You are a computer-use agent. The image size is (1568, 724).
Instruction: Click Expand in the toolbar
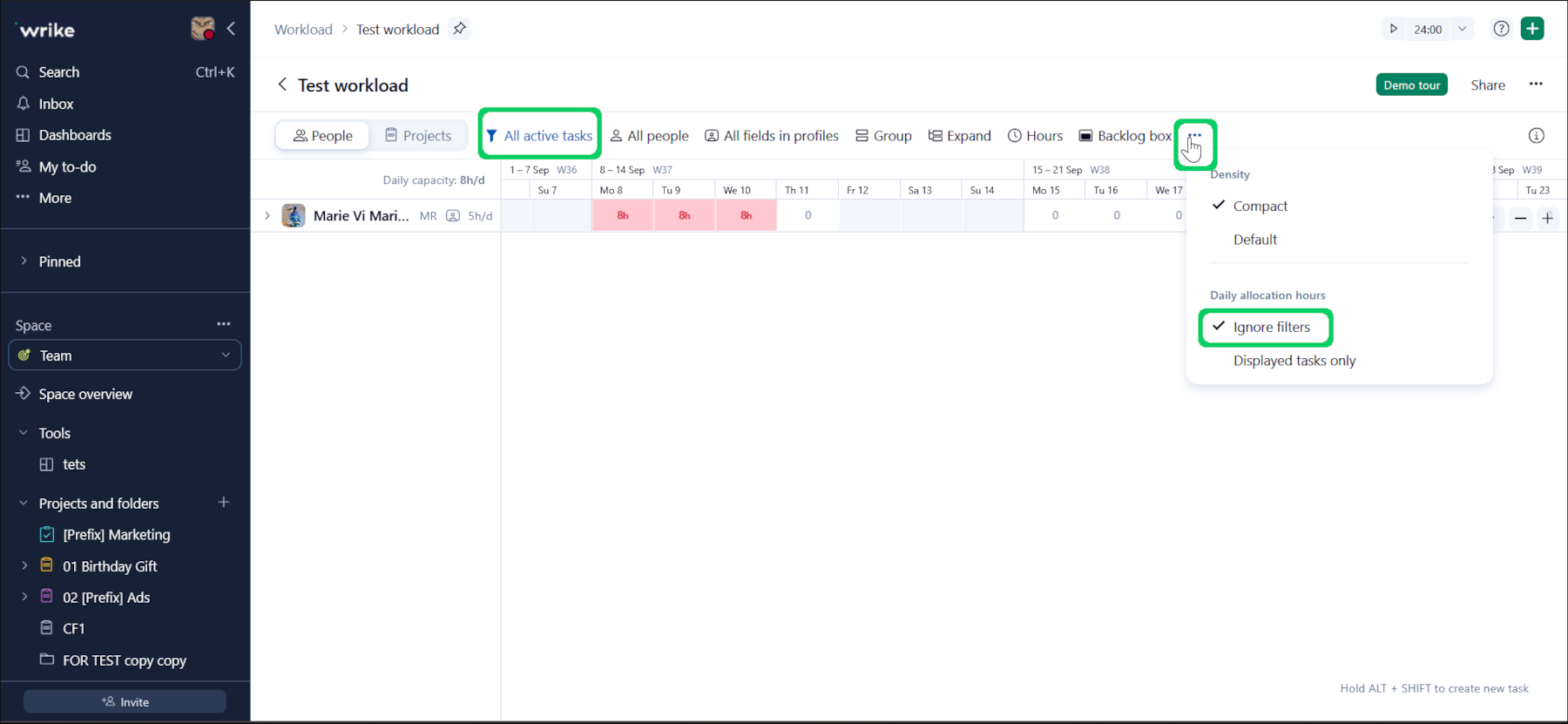pos(960,136)
